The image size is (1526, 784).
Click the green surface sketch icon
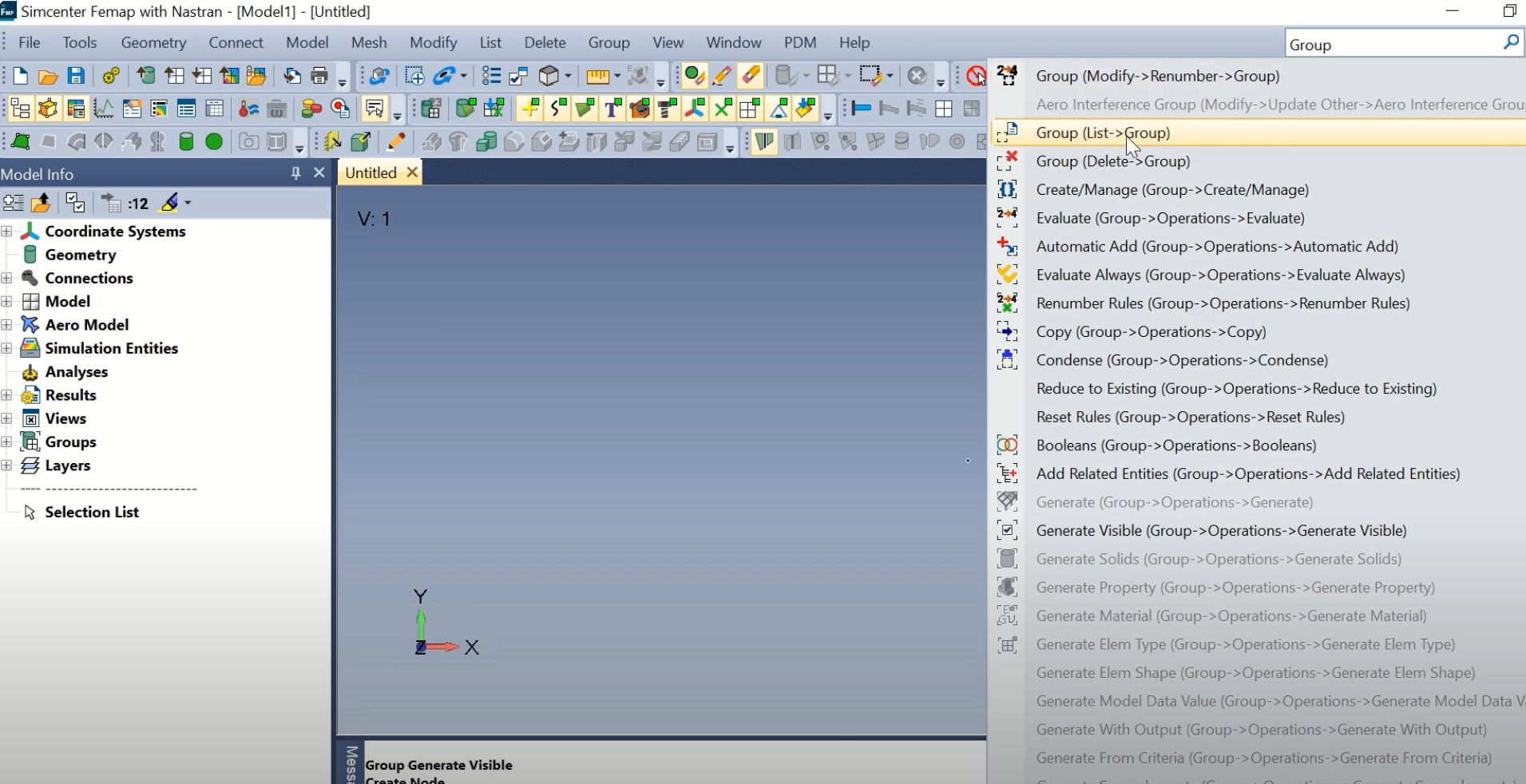(20, 142)
